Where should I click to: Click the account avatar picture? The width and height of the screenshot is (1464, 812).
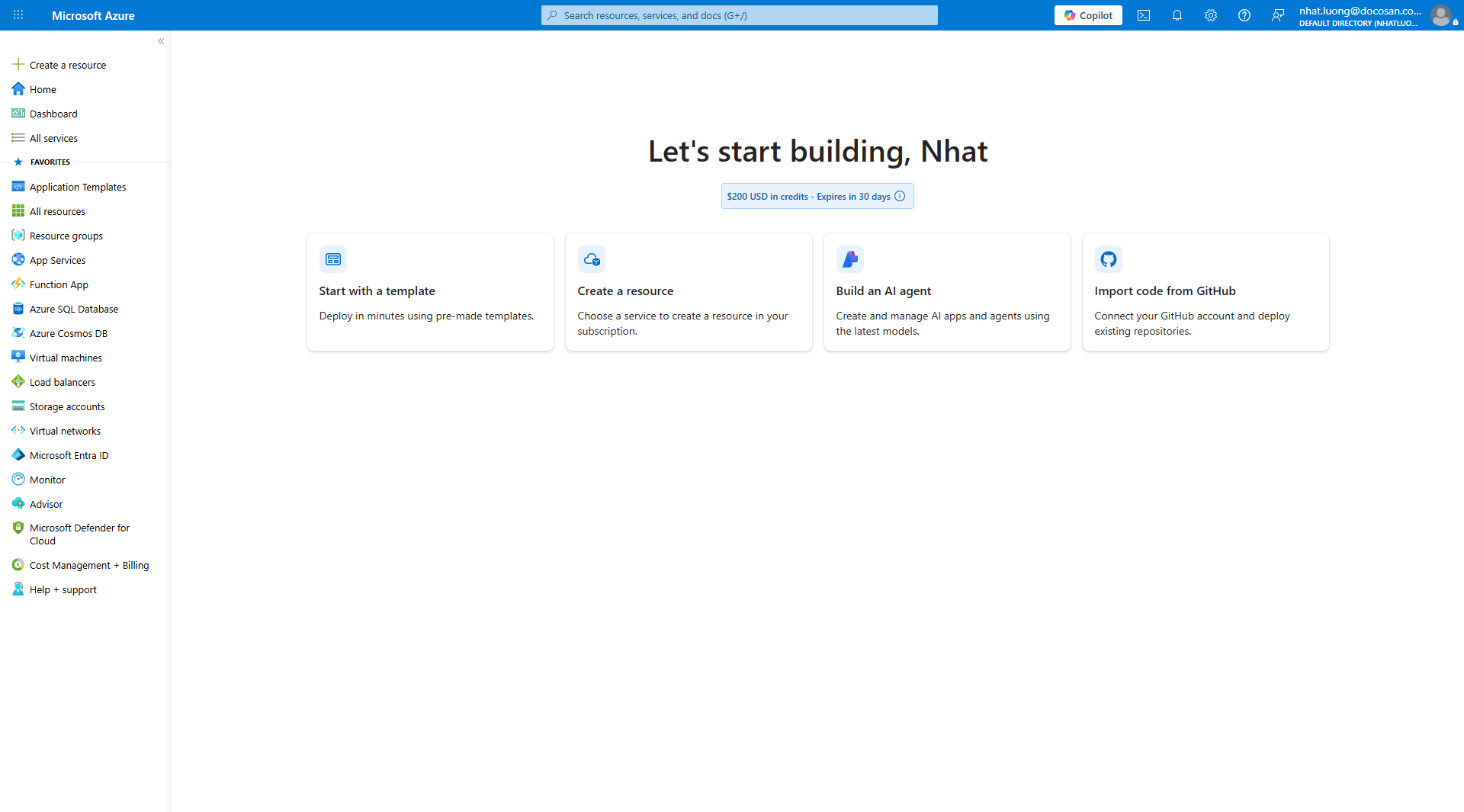pyautogui.click(x=1441, y=15)
